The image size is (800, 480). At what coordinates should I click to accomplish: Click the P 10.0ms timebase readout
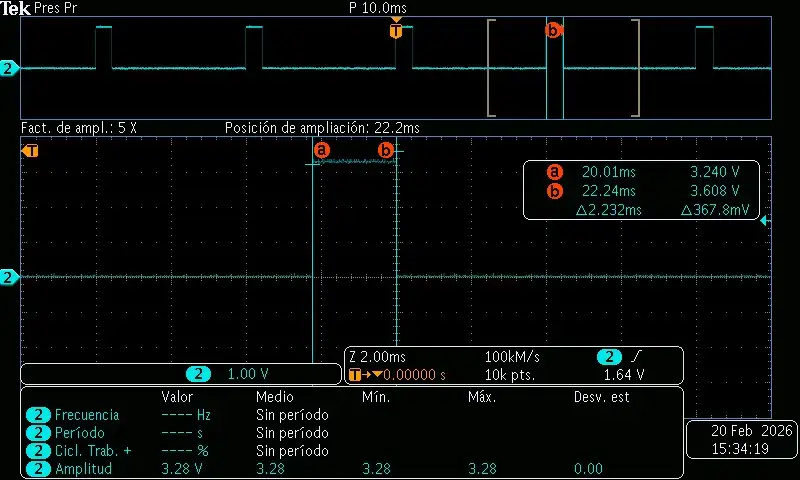pyautogui.click(x=378, y=8)
